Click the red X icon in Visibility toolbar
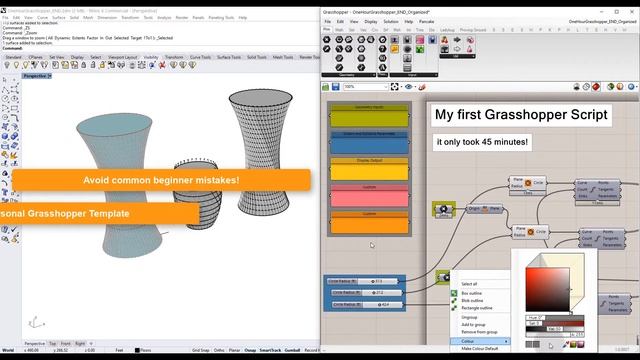The image size is (640, 360). [162, 65]
